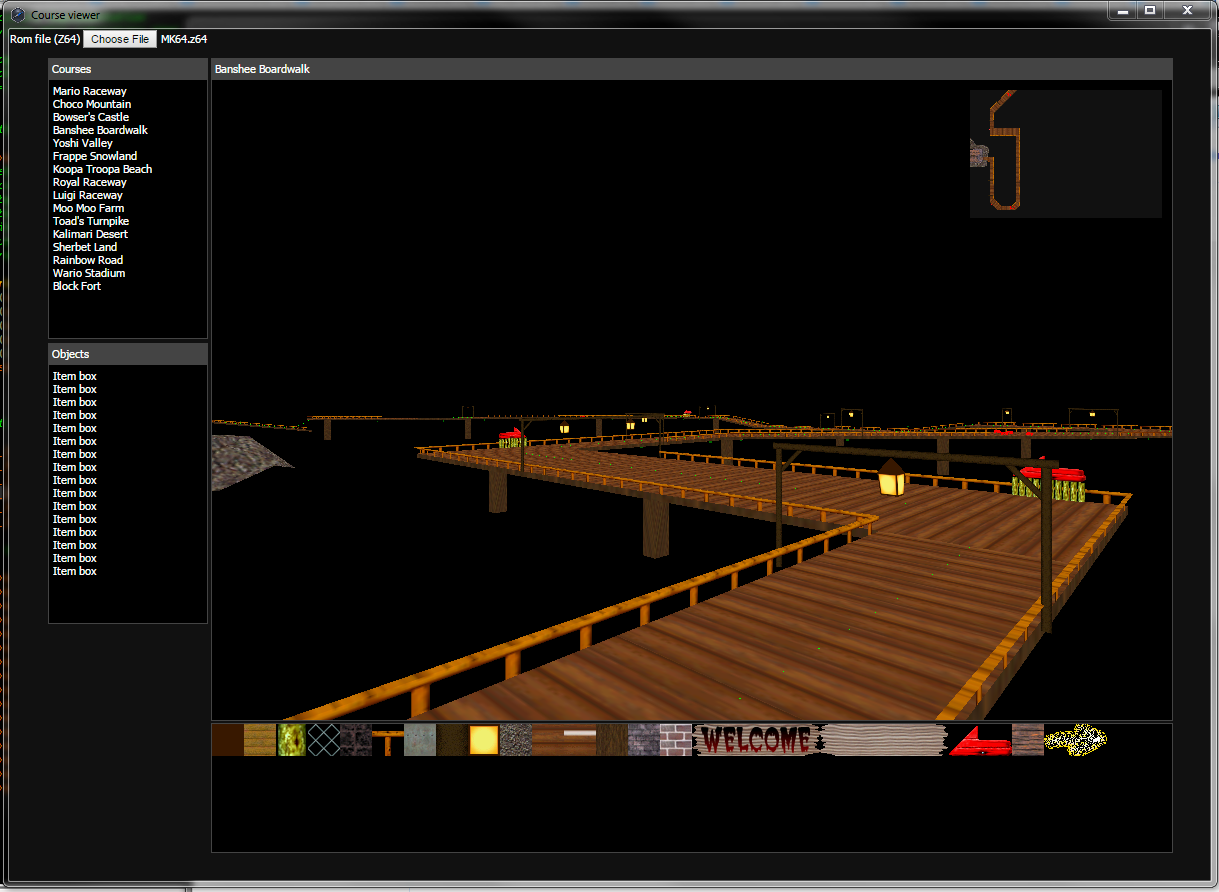Open the Mario Raceway course

(x=90, y=91)
